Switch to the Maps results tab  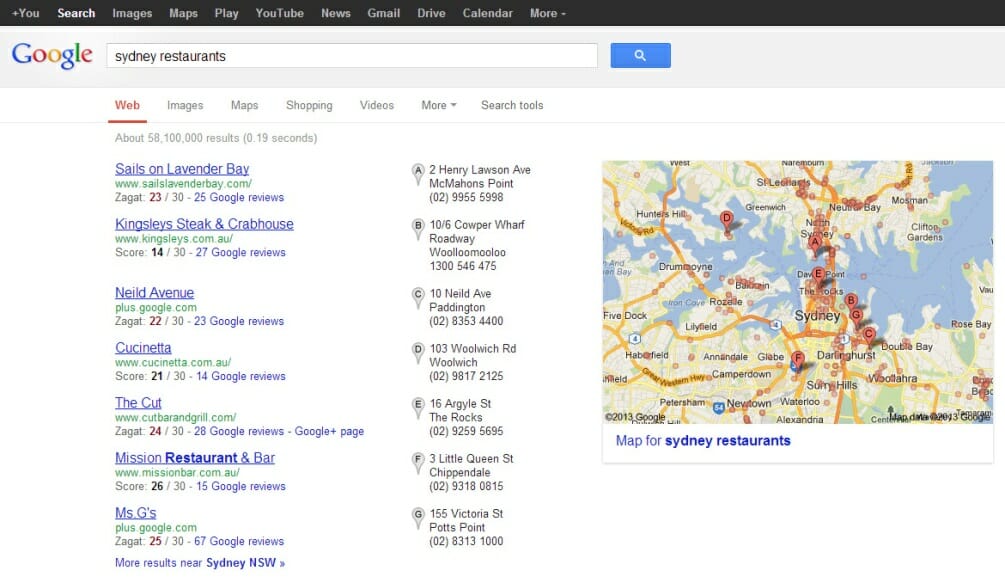point(244,105)
